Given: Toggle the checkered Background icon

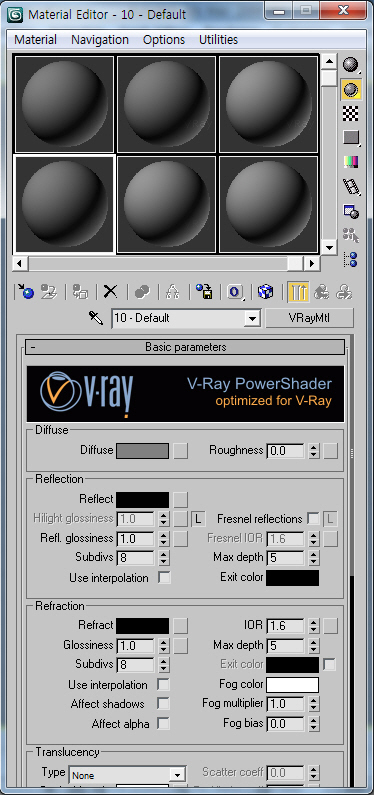Looking at the screenshot, I should tap(351, 114).
